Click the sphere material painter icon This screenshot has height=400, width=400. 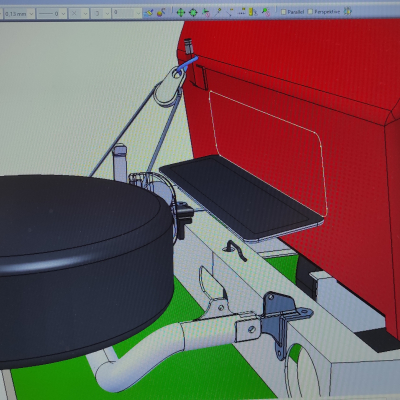[x=161, y=13]
